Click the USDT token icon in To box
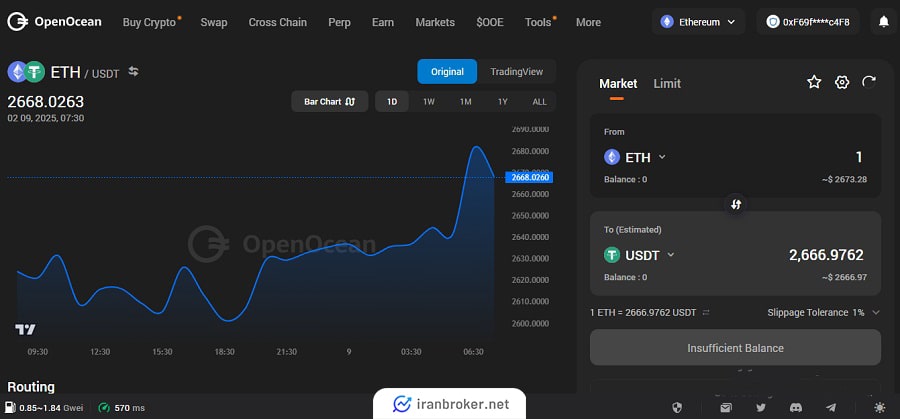 point(612,255)
